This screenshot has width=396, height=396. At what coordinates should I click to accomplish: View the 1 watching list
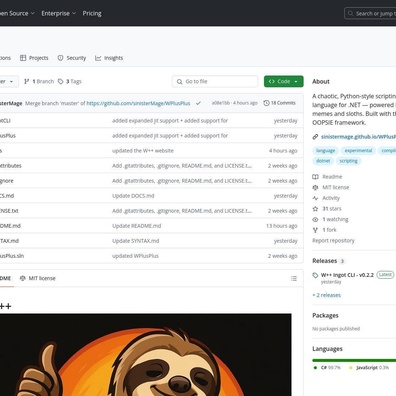(x=335, y=219)
